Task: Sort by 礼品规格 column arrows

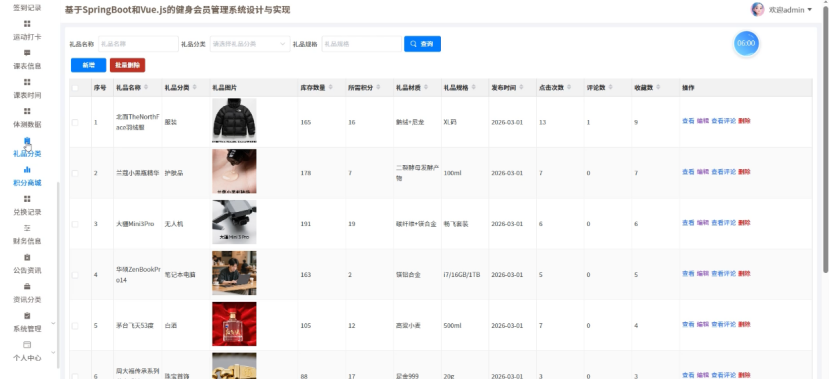Action: (x=473, y=87)
